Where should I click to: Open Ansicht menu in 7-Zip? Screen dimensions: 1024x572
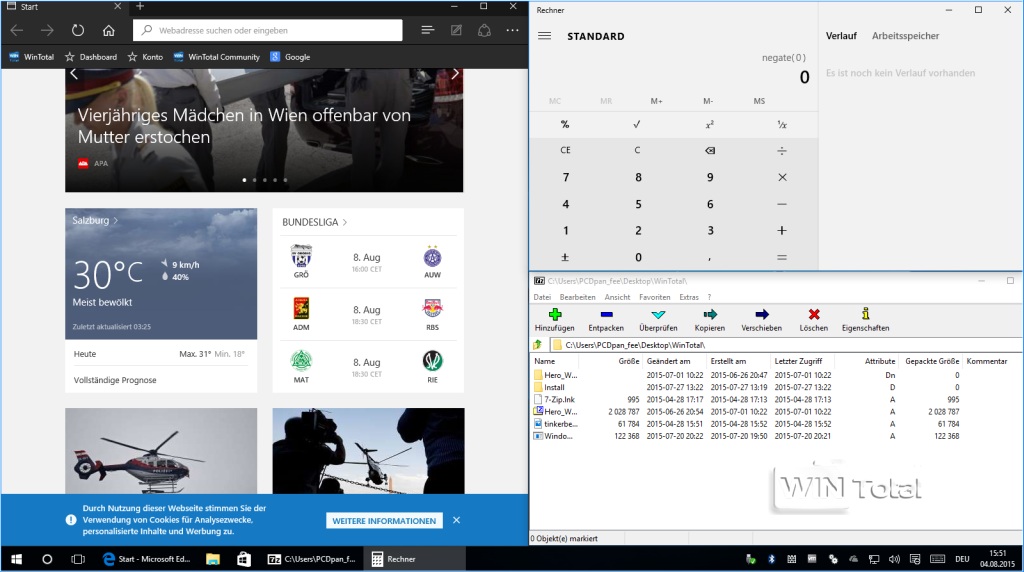tap(617, 297)
